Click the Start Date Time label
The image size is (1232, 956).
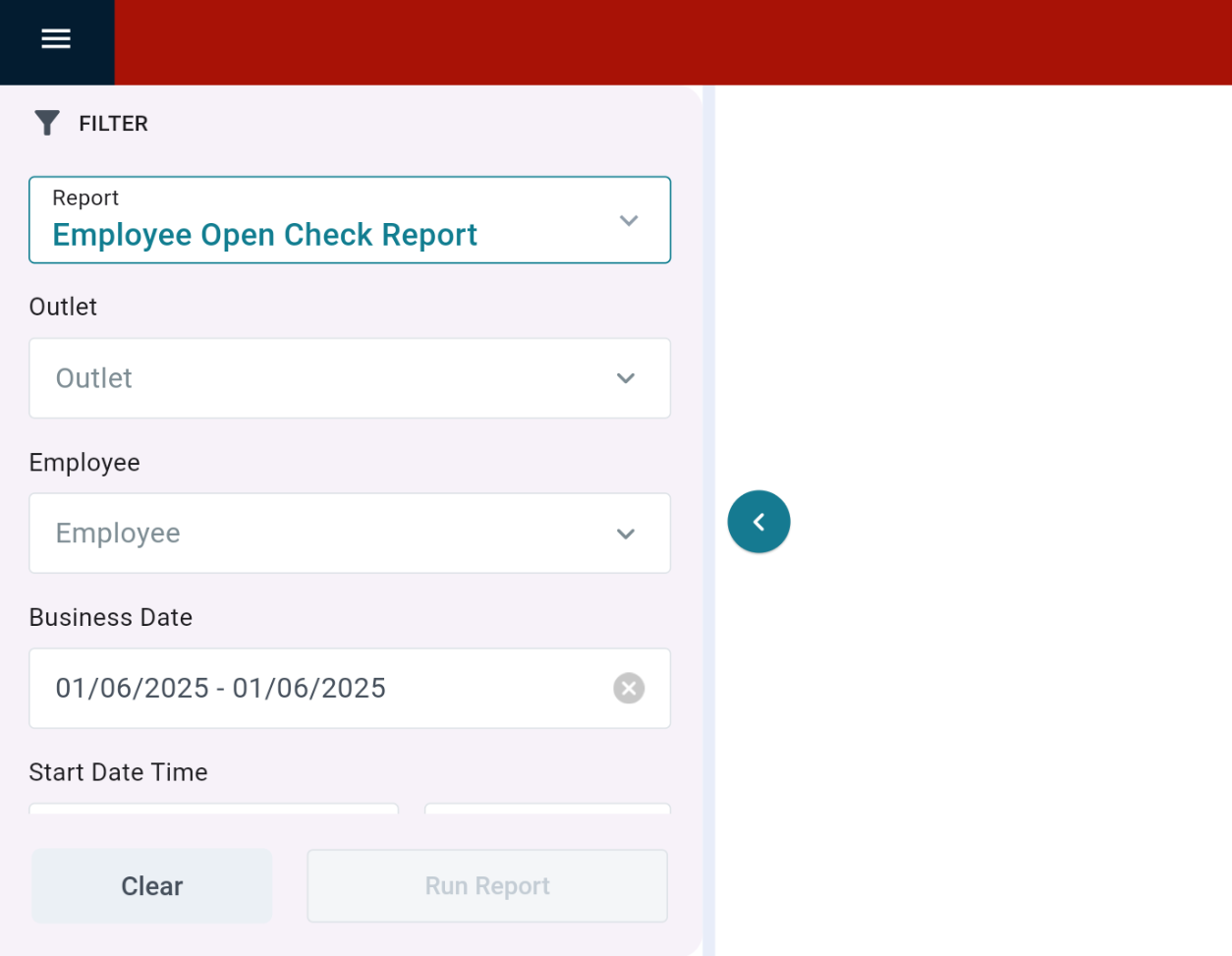pyautogui.click(x=118, y=772)
